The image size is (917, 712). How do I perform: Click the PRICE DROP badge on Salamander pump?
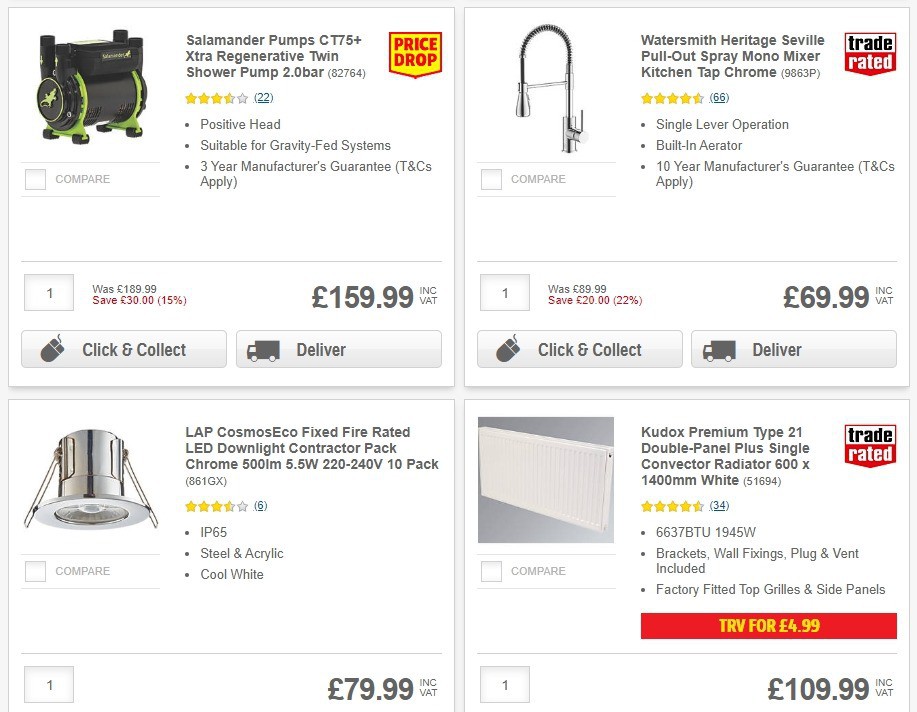(415, 53)
